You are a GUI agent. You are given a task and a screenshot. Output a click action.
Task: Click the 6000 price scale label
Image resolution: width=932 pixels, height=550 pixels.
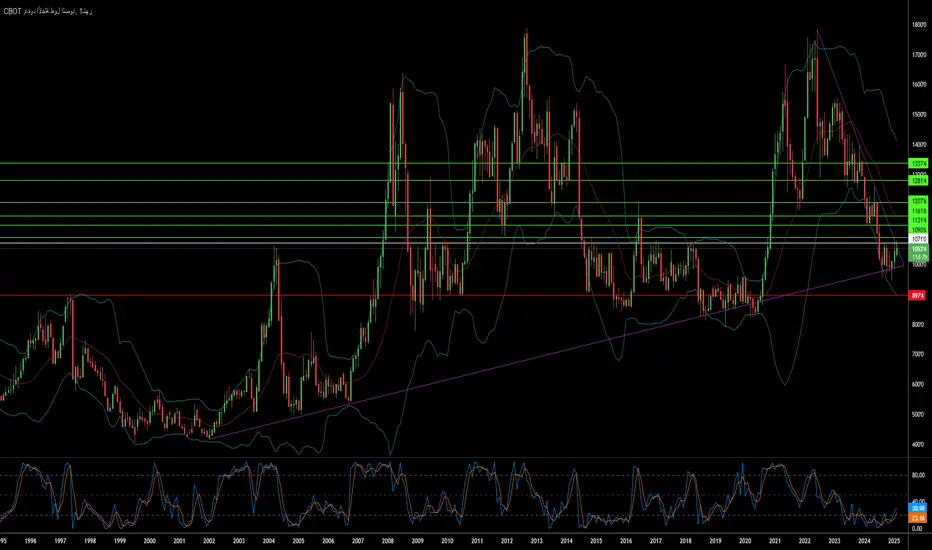[919, 384]
